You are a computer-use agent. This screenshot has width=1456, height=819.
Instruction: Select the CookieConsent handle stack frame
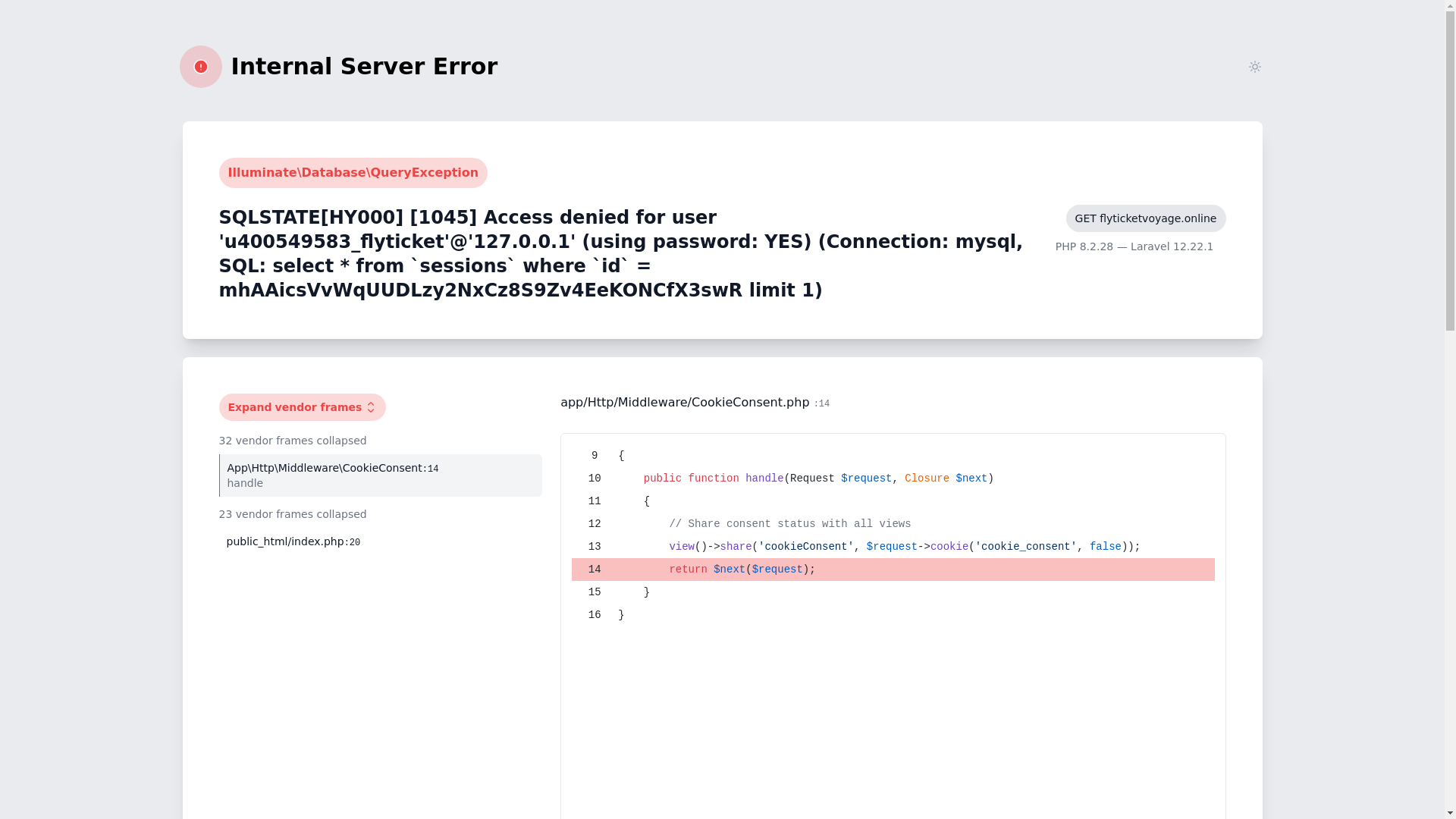click(380, 475)
